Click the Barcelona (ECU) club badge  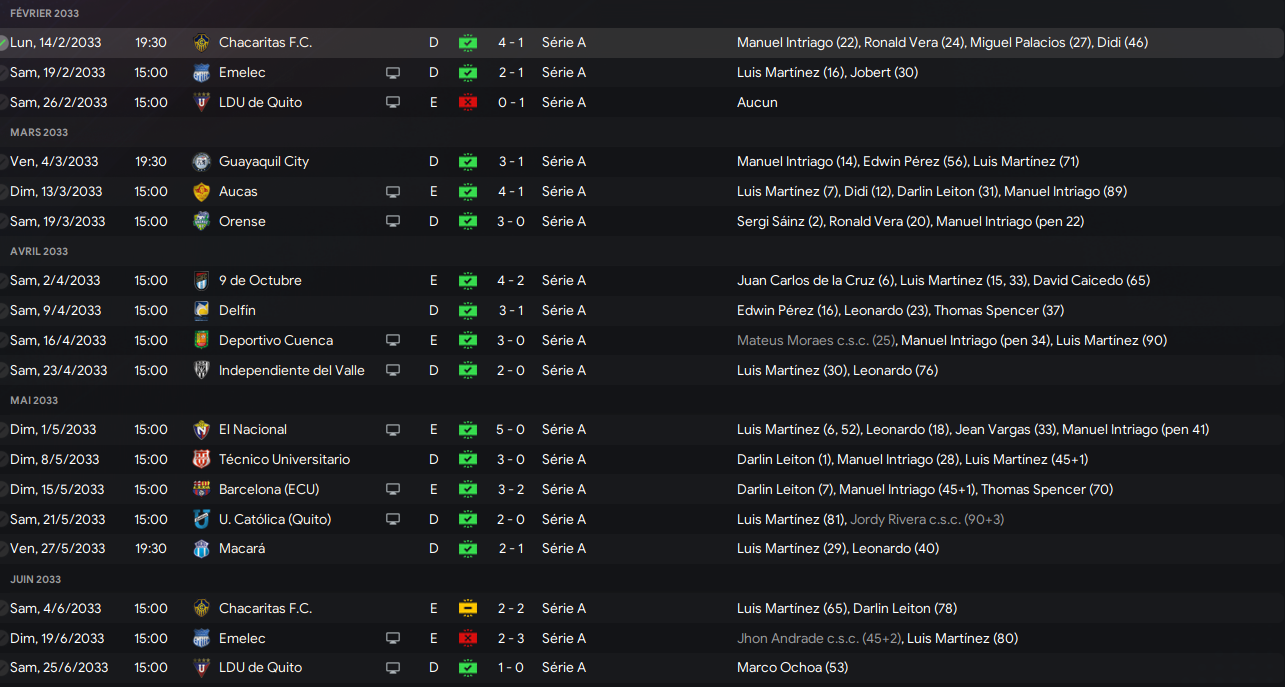[201, 490]
